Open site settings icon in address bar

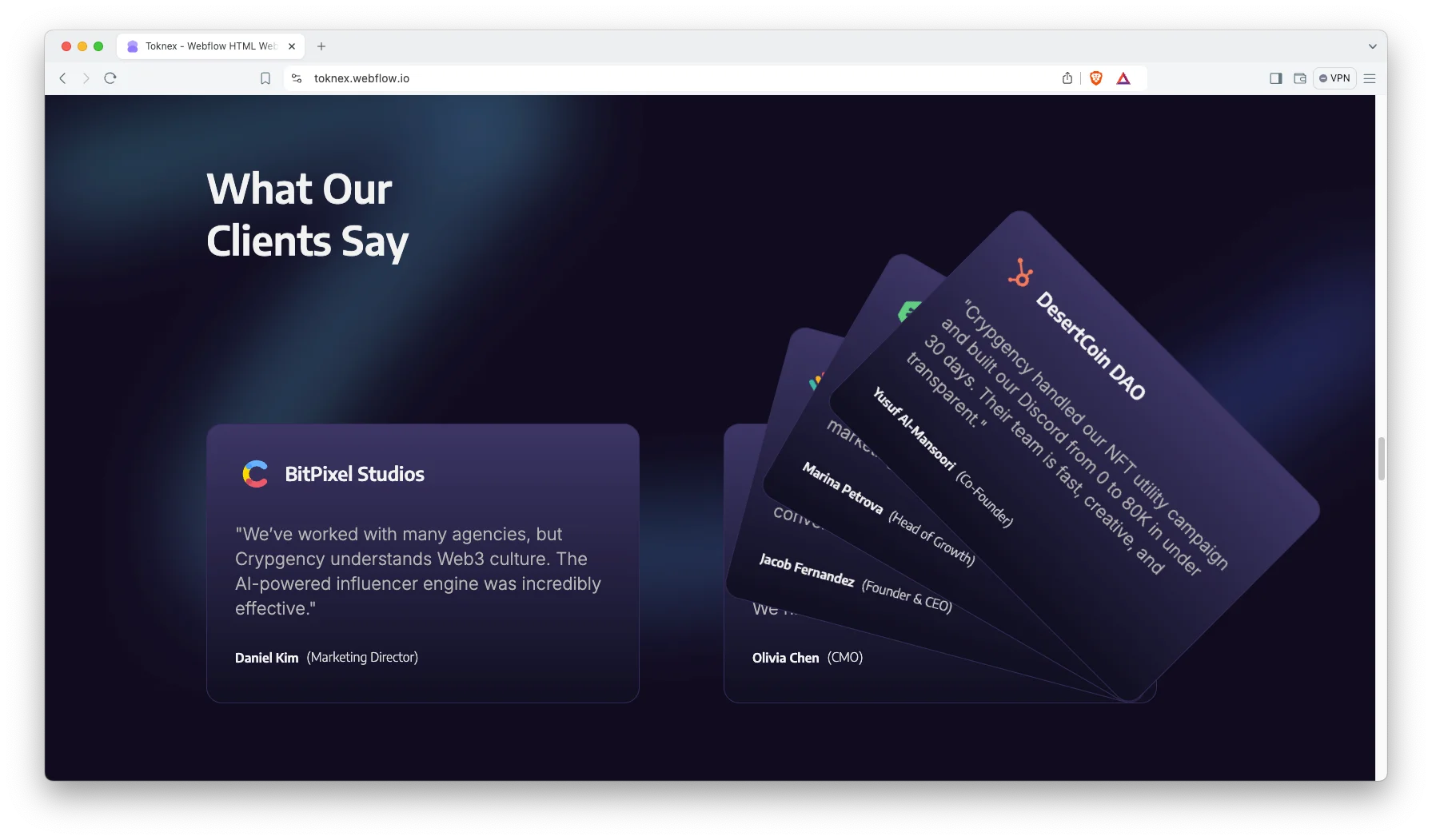pyautogui.click(x=297, y=78)
